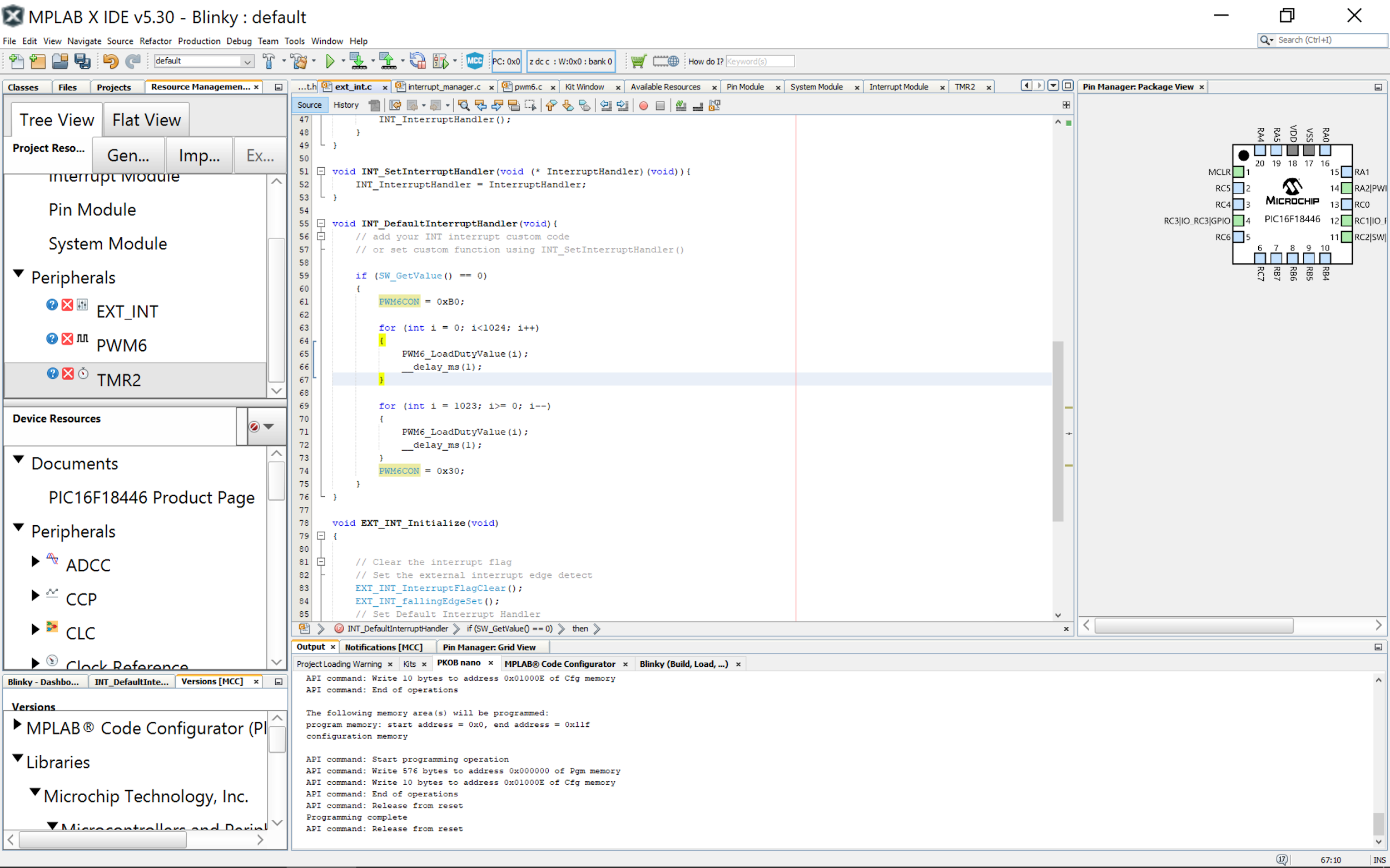Click Find Next Occurrence arrow icon
The image size is (1390, 868).
pos(498,105)
